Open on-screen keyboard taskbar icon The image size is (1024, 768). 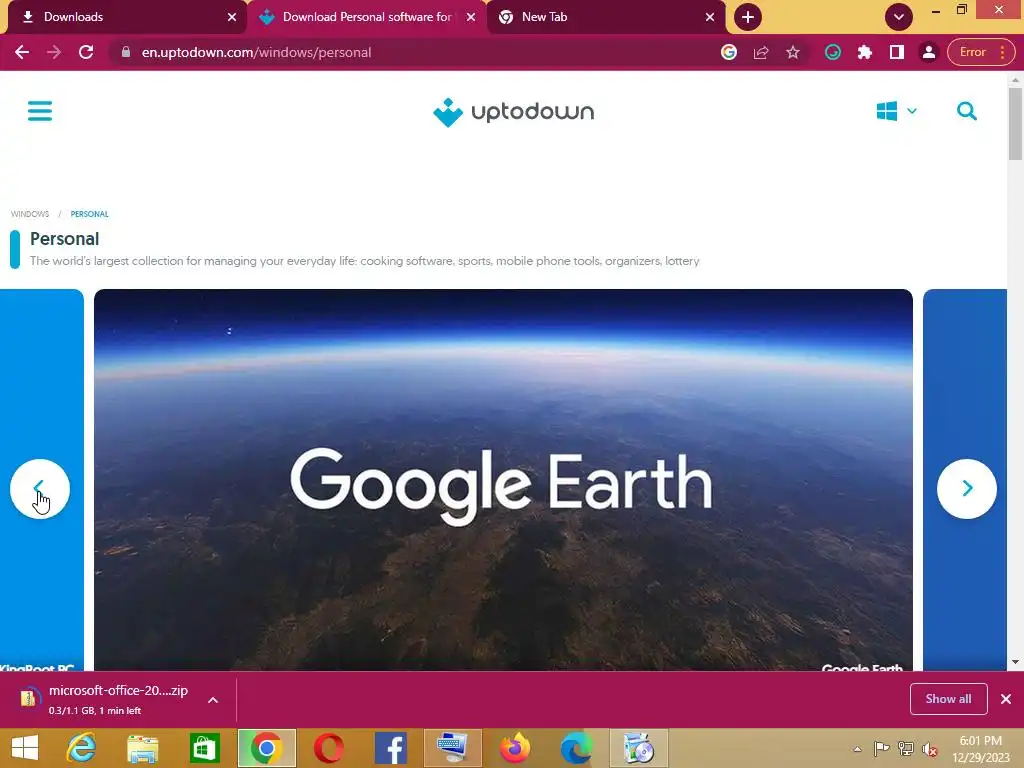click(x=453, y=748)
